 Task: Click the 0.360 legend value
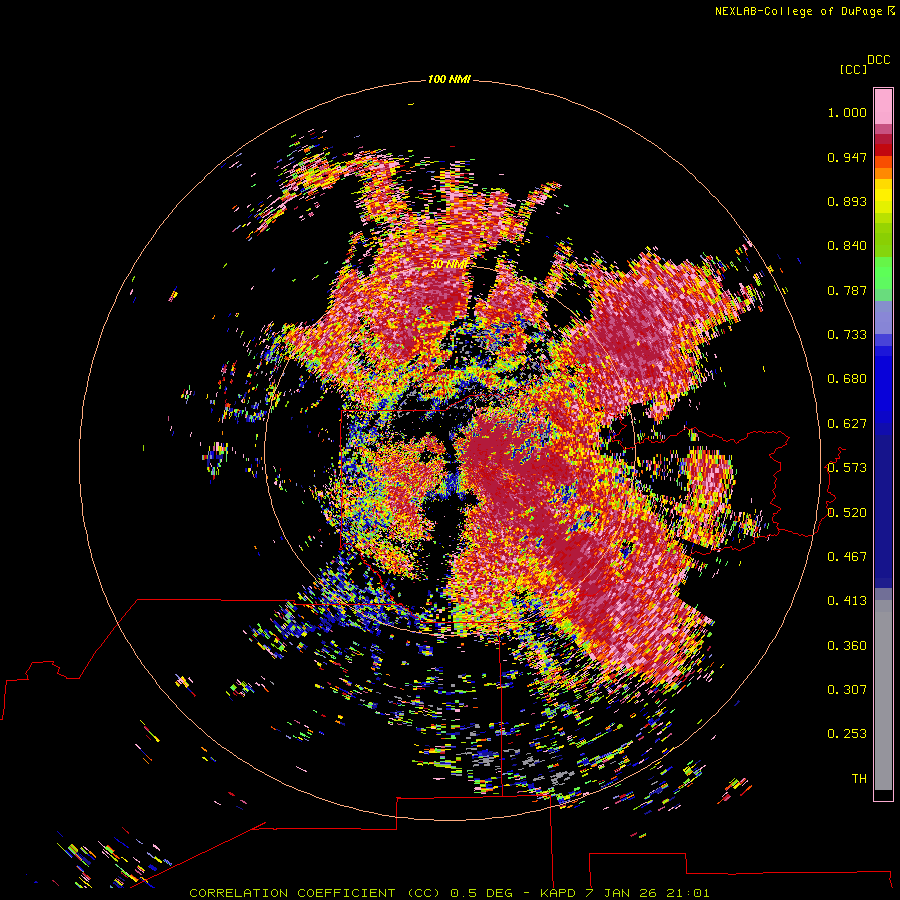(847, 646)
